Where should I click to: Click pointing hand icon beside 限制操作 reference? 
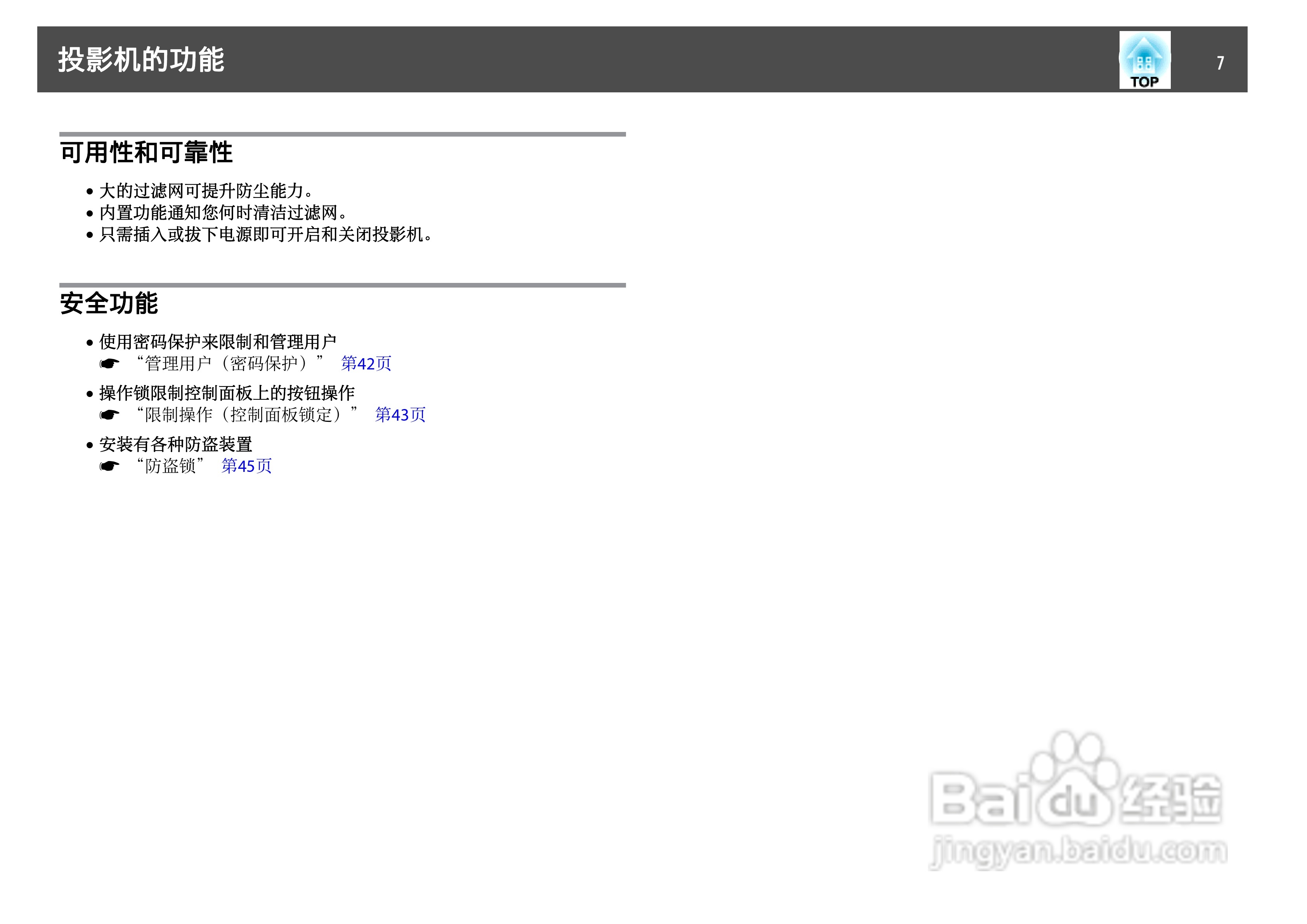pos(109,414)
